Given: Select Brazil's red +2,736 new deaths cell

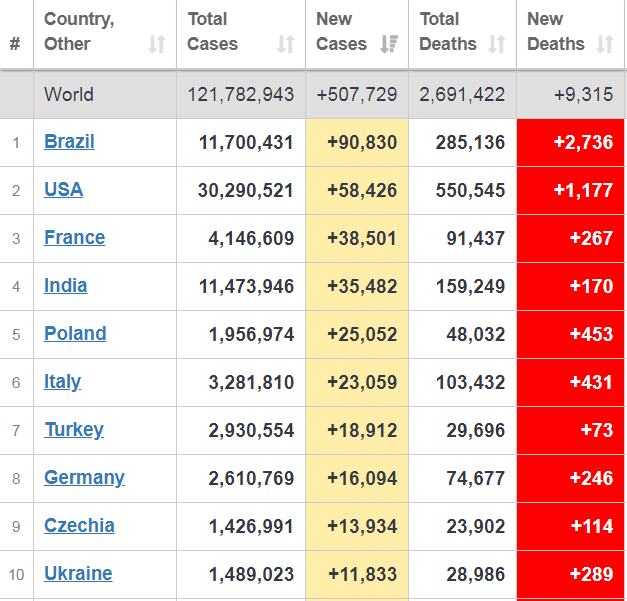Looking at the screenshot, I should [571, 142].
